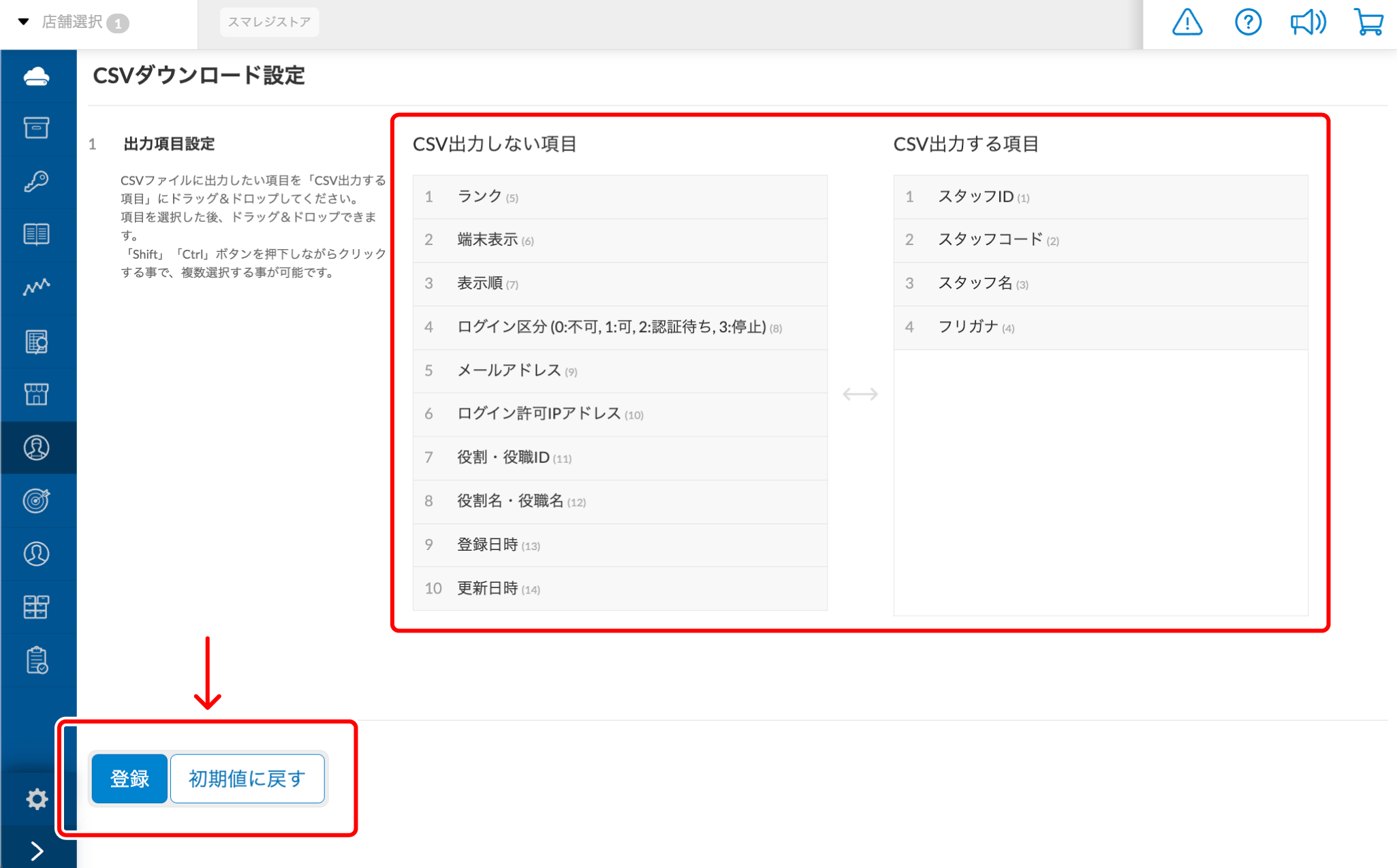Open settings gear icon in sidebar

tap(37, 799)
